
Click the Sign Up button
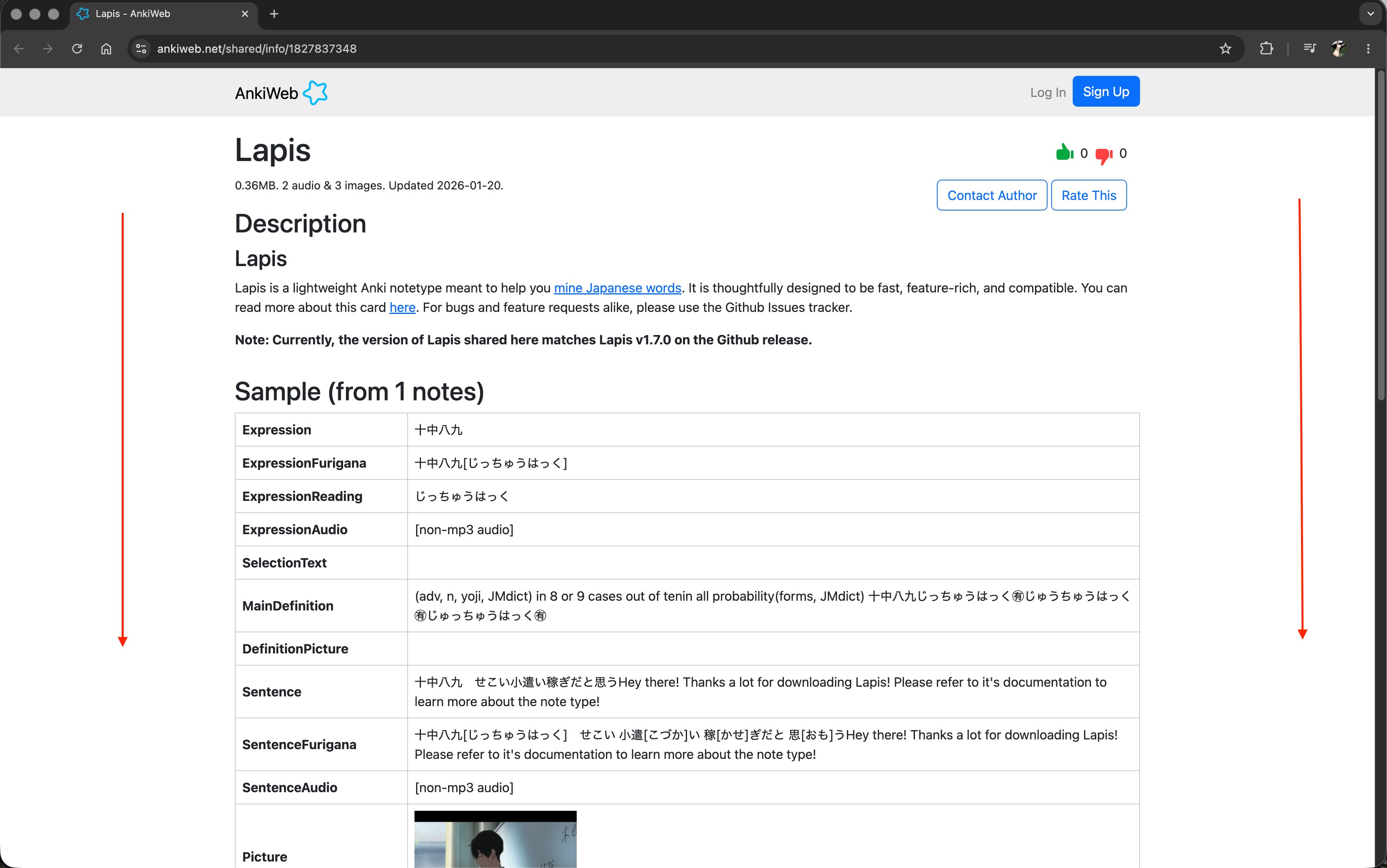1106,91
